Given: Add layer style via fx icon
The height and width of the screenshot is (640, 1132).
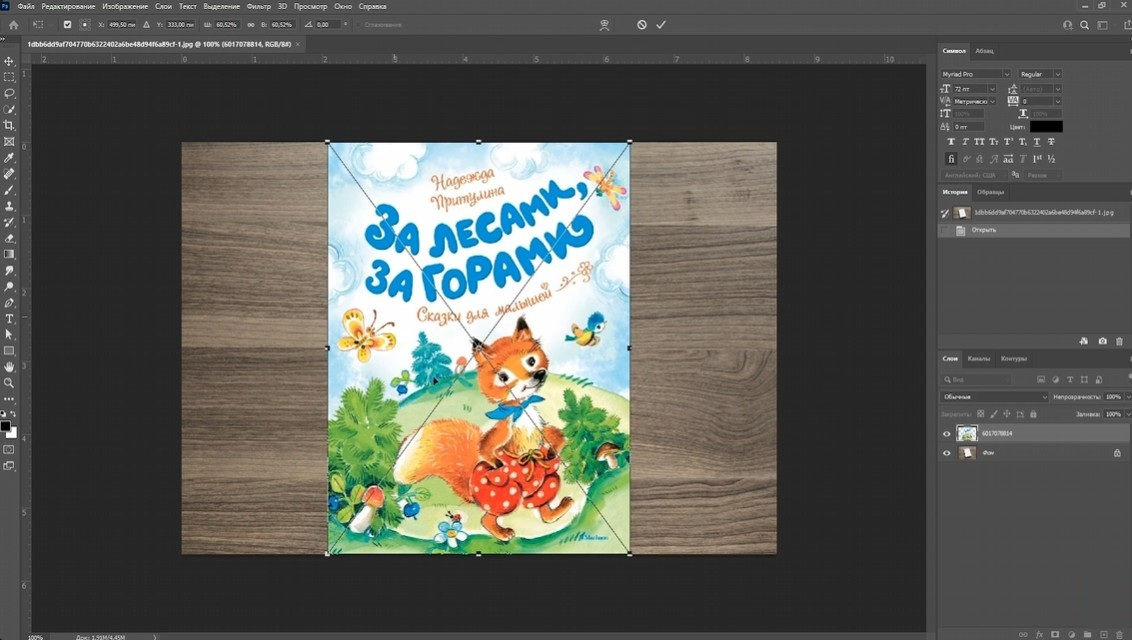Looking at the screenshot, I should 1040,634.
